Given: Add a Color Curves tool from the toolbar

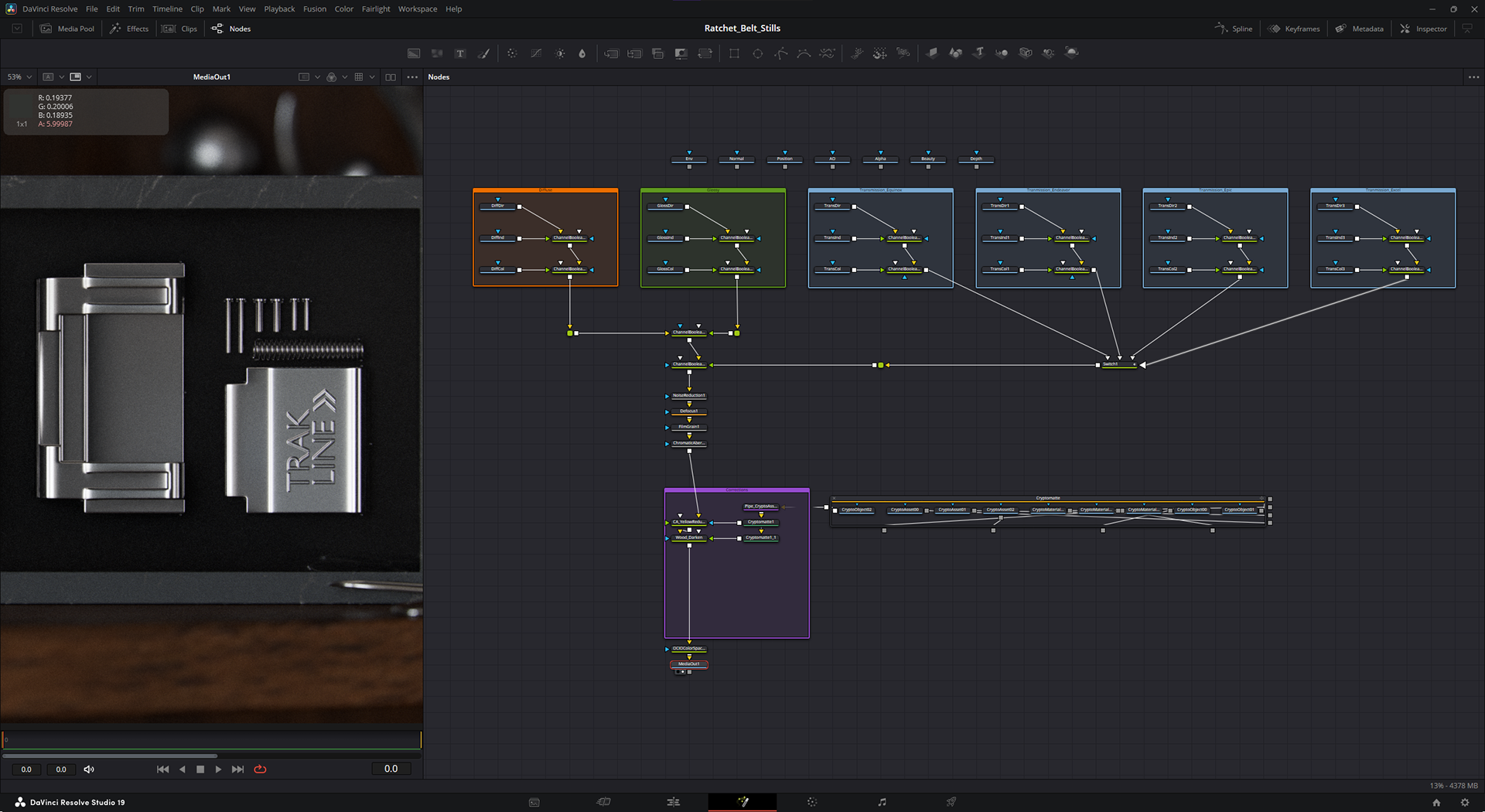Looking at the screenshot, I should (x=536, y=53).
